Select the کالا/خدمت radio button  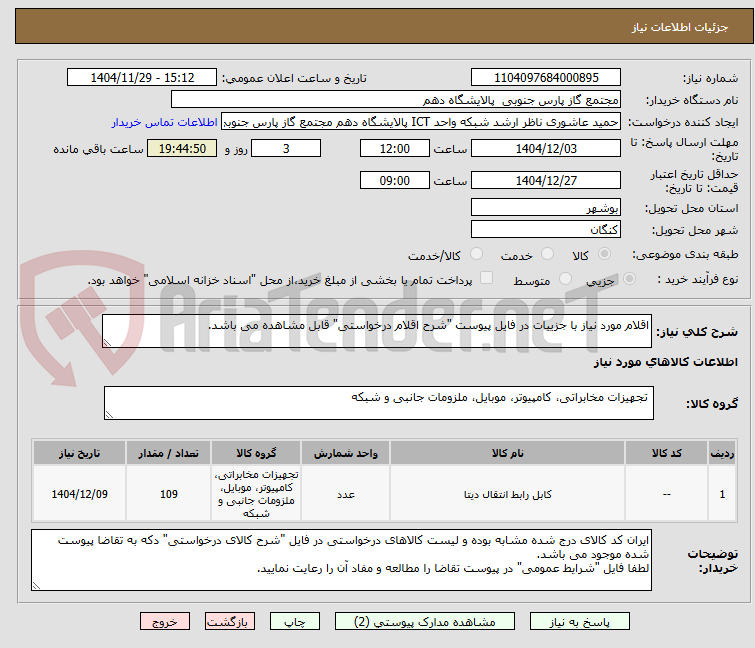tap(476, 253)
